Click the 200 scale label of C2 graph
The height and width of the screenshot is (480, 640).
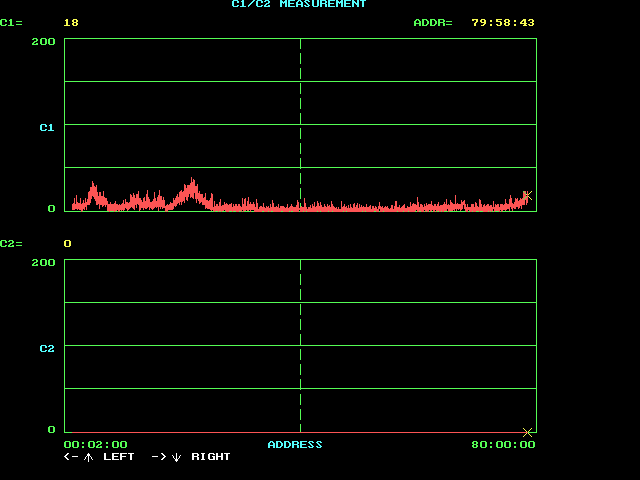point(43,262)
